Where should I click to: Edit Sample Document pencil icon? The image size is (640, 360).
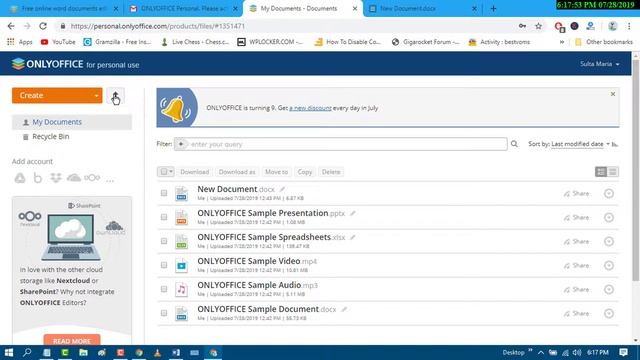pyautogui.click(x=344, y=309)
